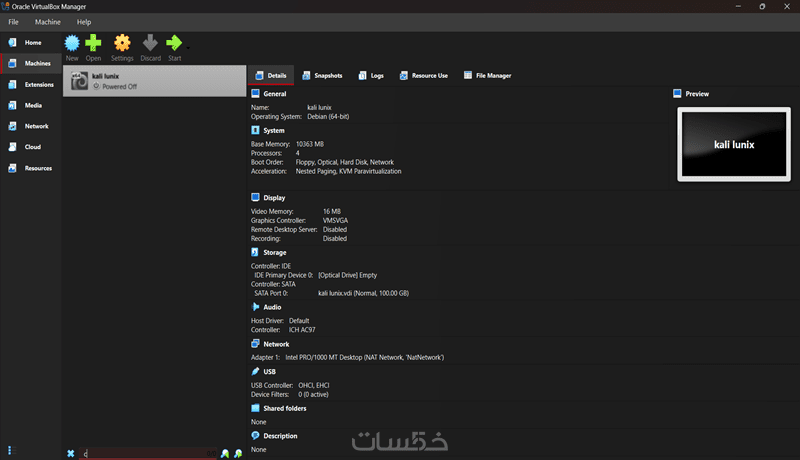Click the Description section heading
The height and width of the screenshot is (460, 800).
pos(280,436)
